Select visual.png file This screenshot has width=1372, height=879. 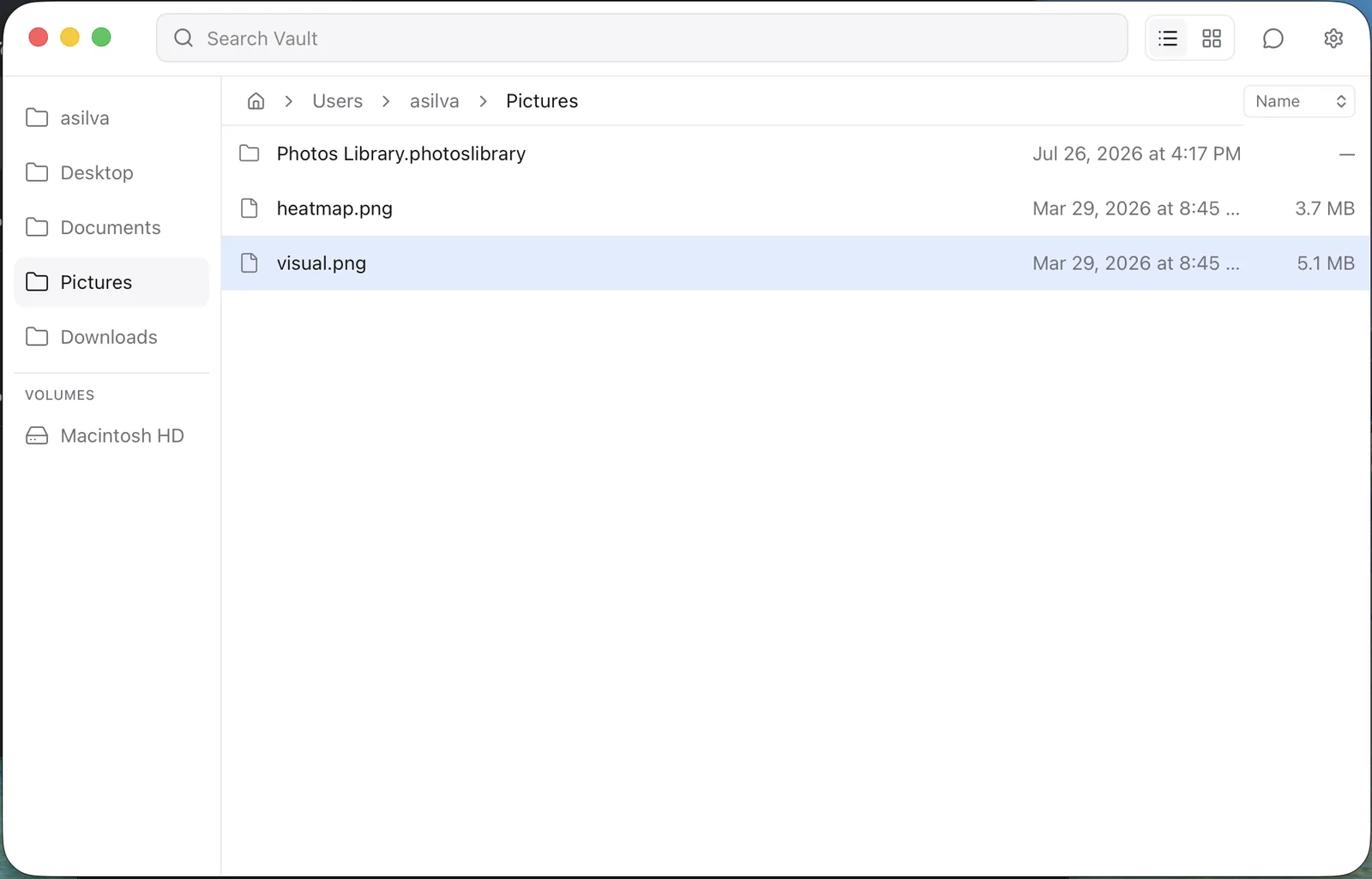(x=796, y=263)
